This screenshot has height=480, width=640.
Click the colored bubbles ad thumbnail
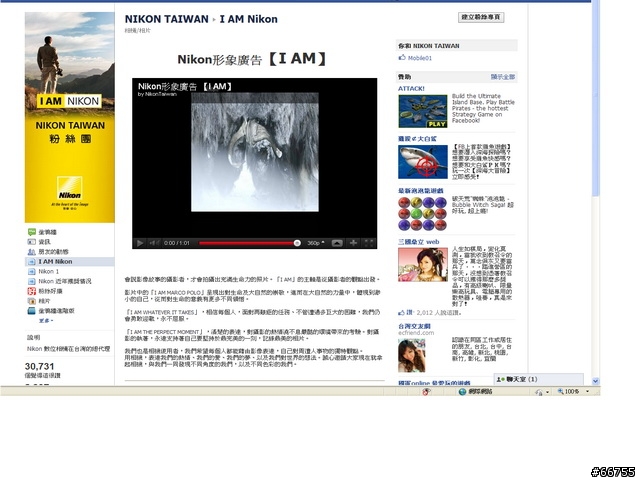click(x=423, y=213)
